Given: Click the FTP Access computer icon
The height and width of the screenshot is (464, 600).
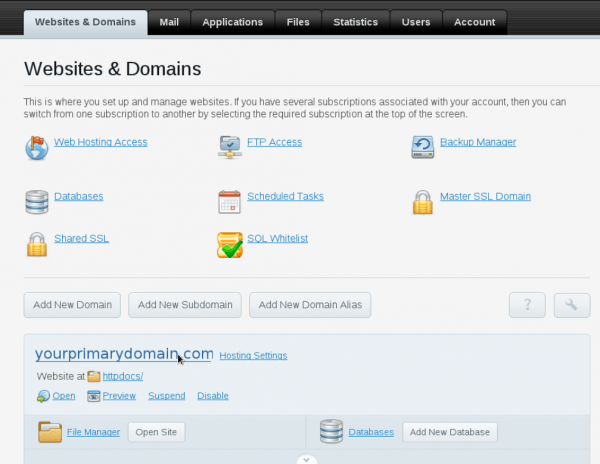Looking at the screenshot, I should coord(230,148).
